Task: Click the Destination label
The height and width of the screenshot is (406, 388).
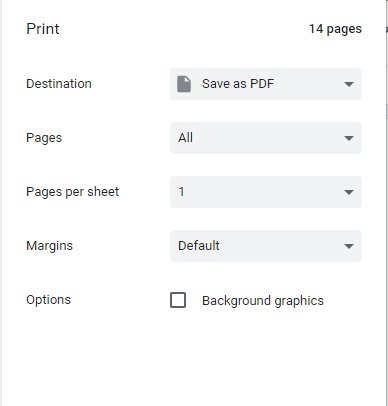Action: tap(59, 84)
